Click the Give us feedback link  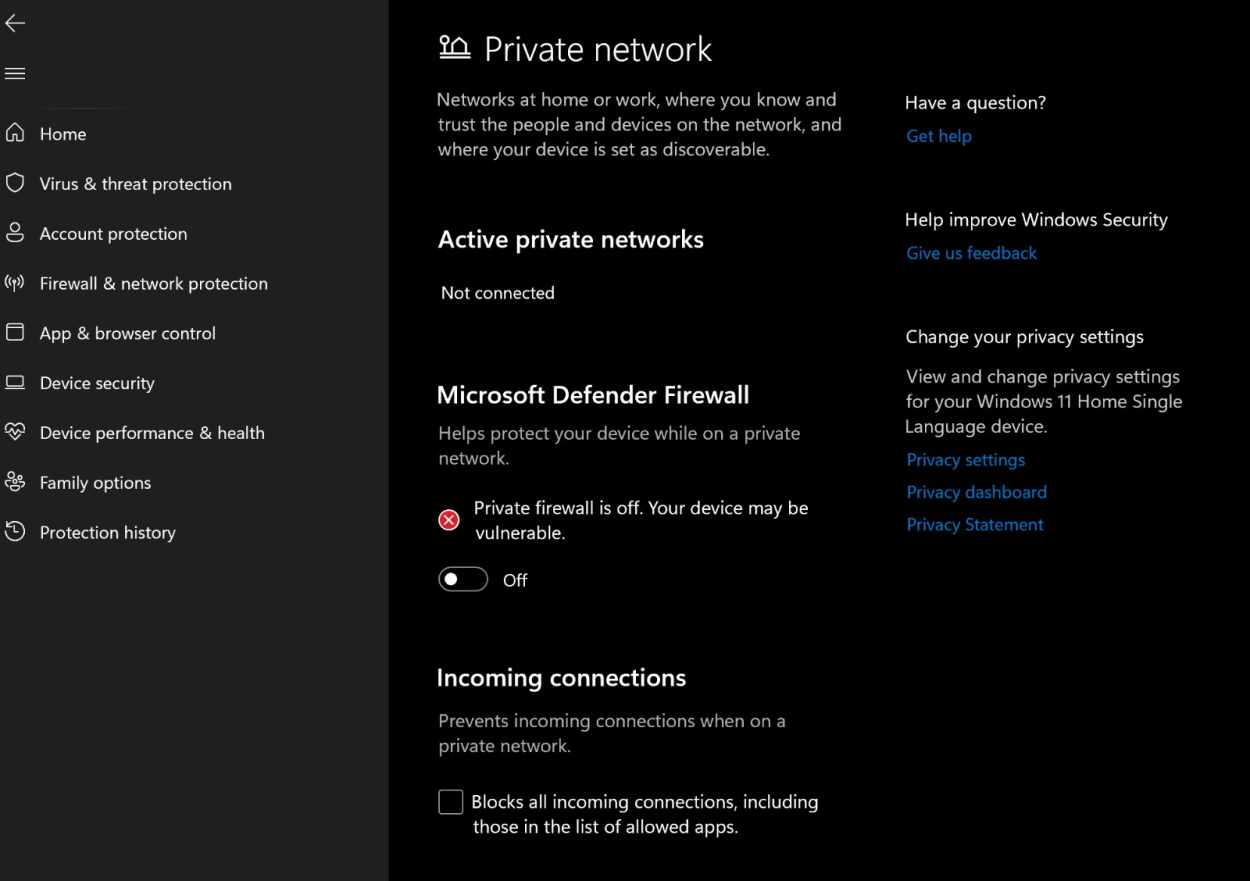971,253
